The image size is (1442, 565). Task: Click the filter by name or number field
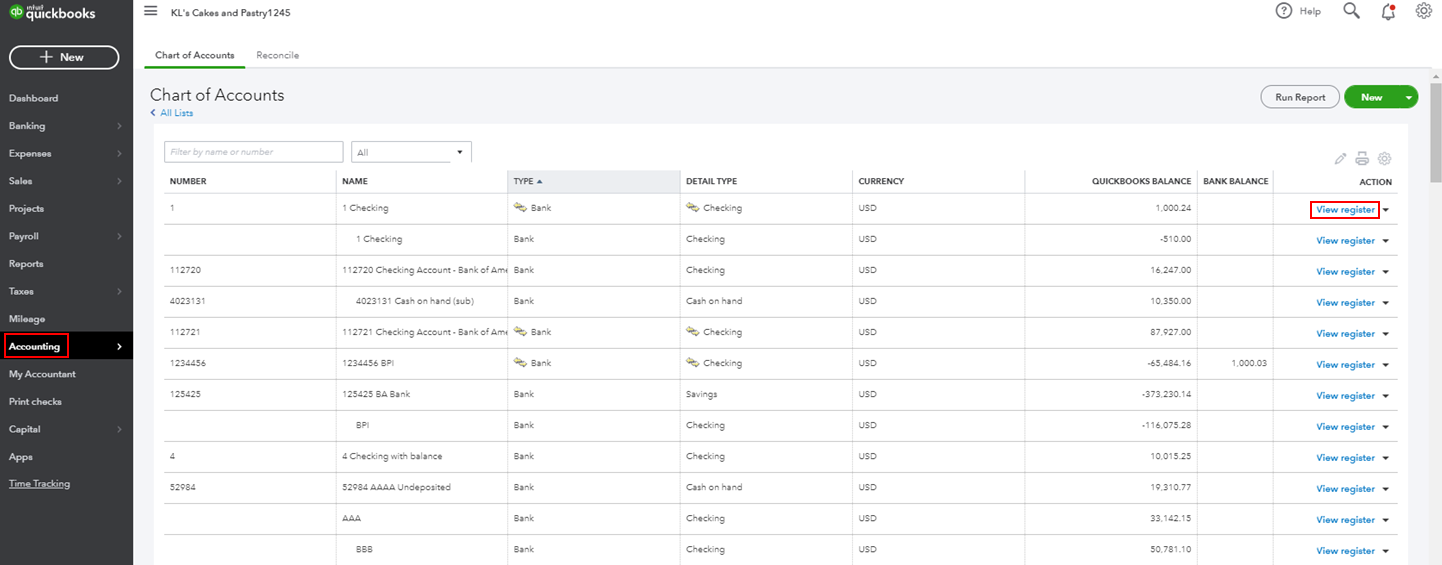(x=254, y=152)
